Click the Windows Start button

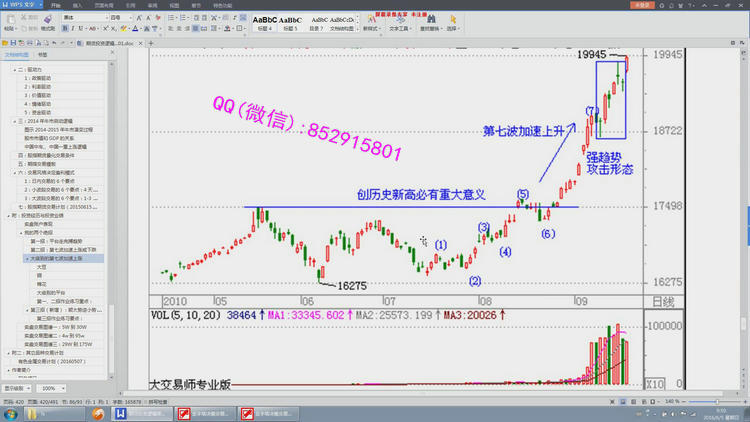pyautogui.click(x=9, y=413)
